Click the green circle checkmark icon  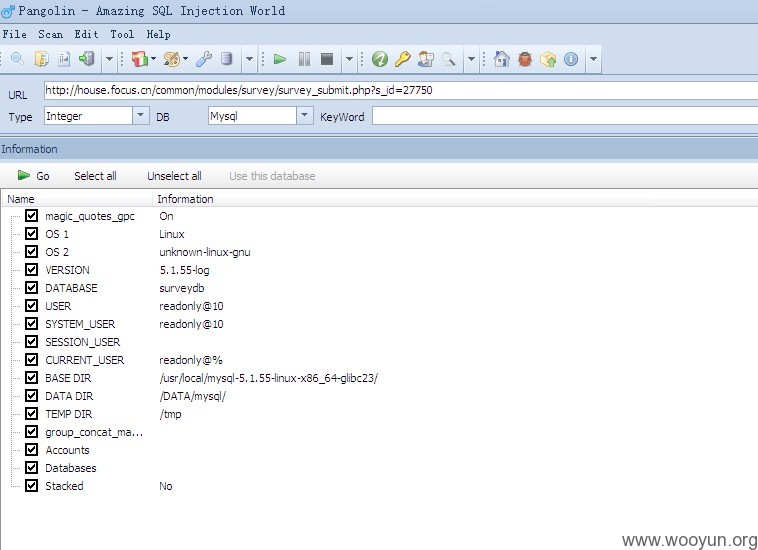pos(379,59)
